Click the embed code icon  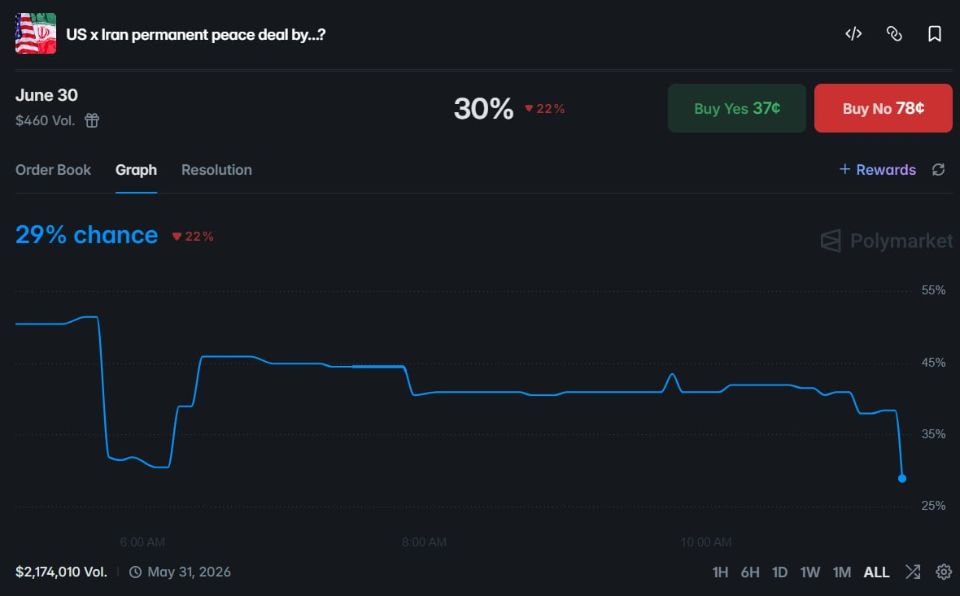click(x=853, y=34)
